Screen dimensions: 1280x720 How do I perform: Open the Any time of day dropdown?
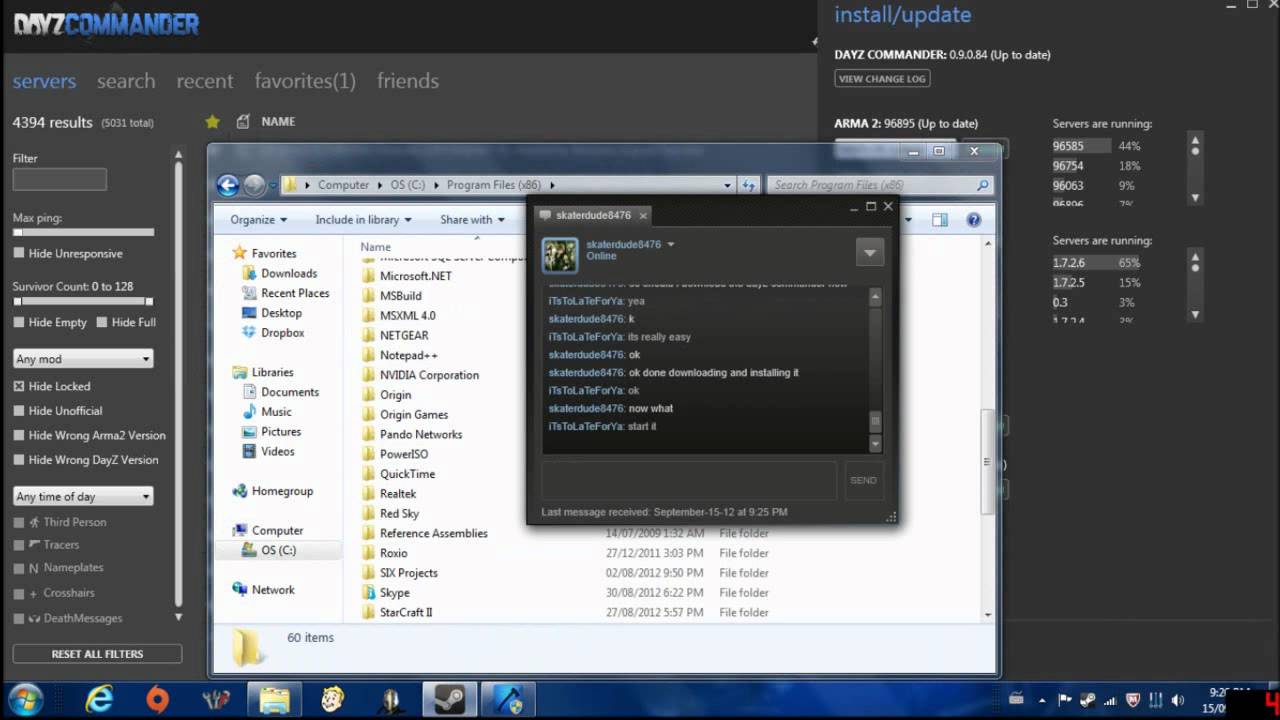[83, 497]
